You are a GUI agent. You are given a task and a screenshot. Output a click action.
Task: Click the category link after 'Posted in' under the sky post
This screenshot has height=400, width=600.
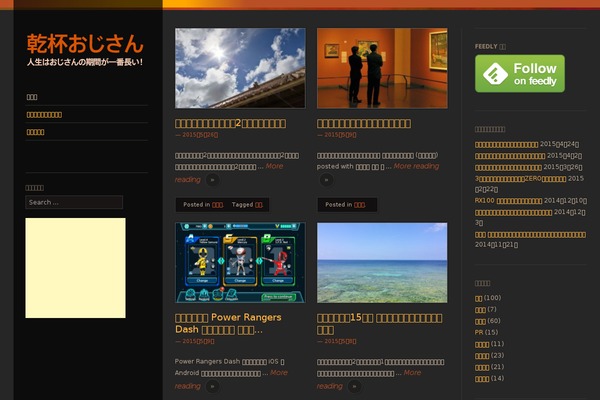point(217,205)
